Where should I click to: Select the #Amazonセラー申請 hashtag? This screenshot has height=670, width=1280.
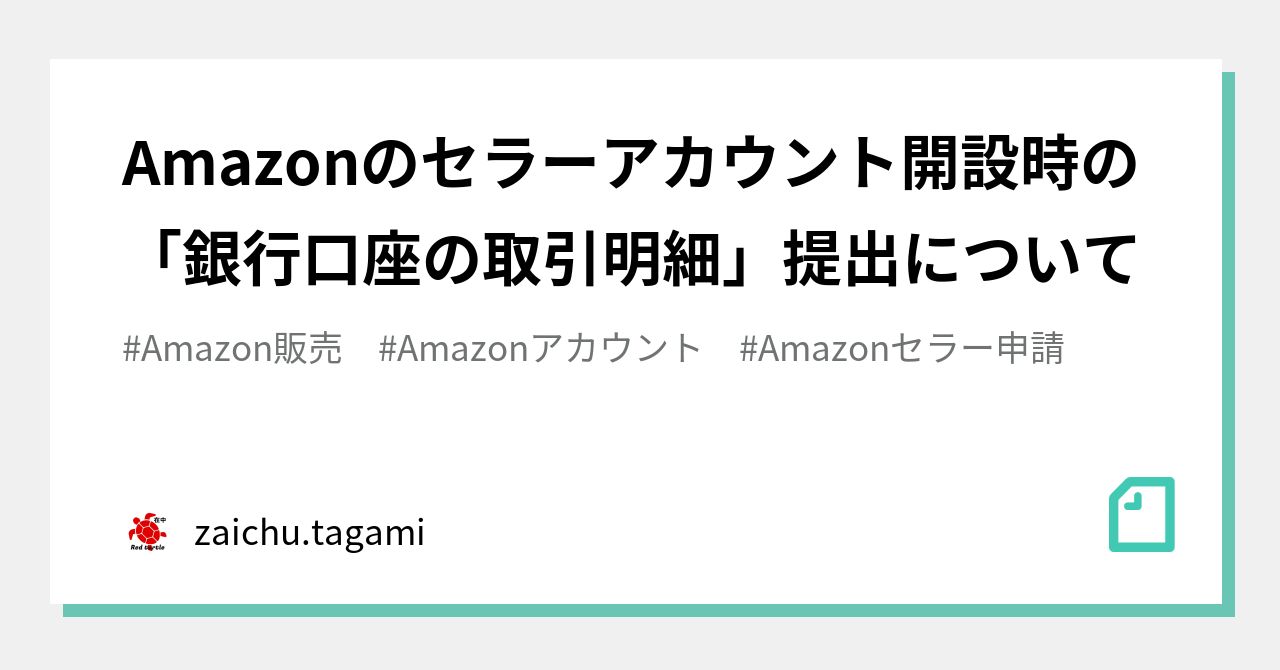click(x=902, y=349)
